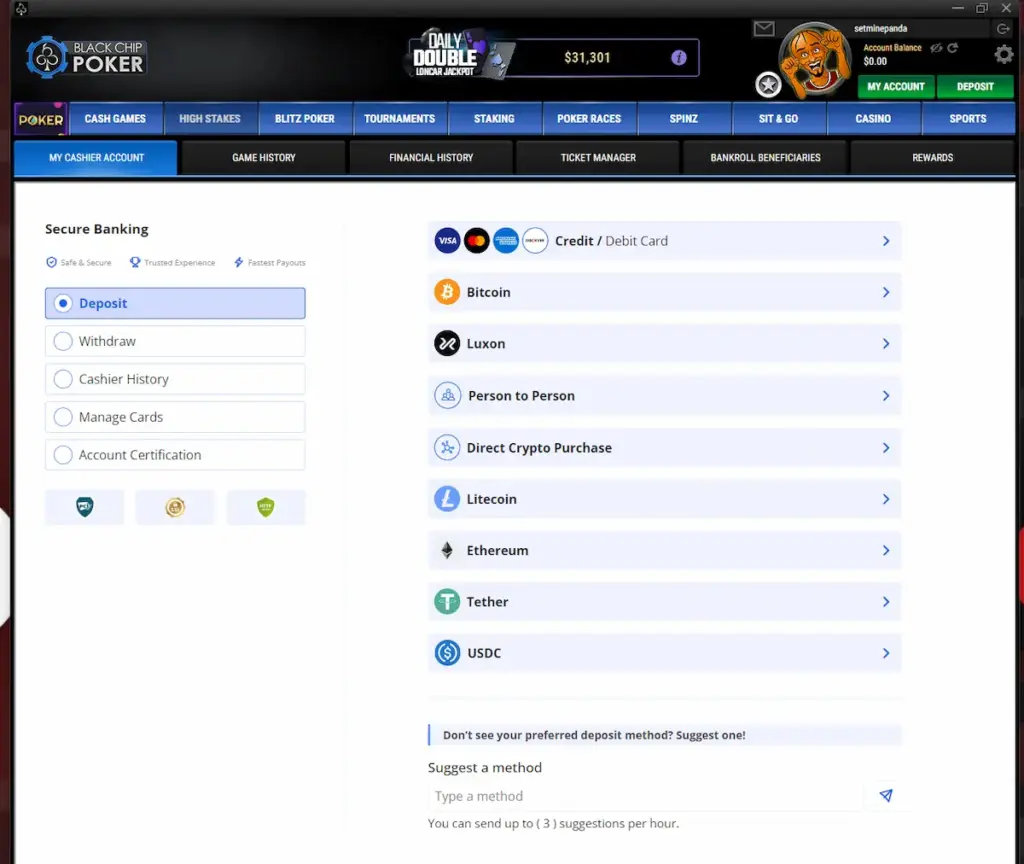1024x864 pixels.
Task: Expand the Litecoin payment option
Action: click(664, 498)
